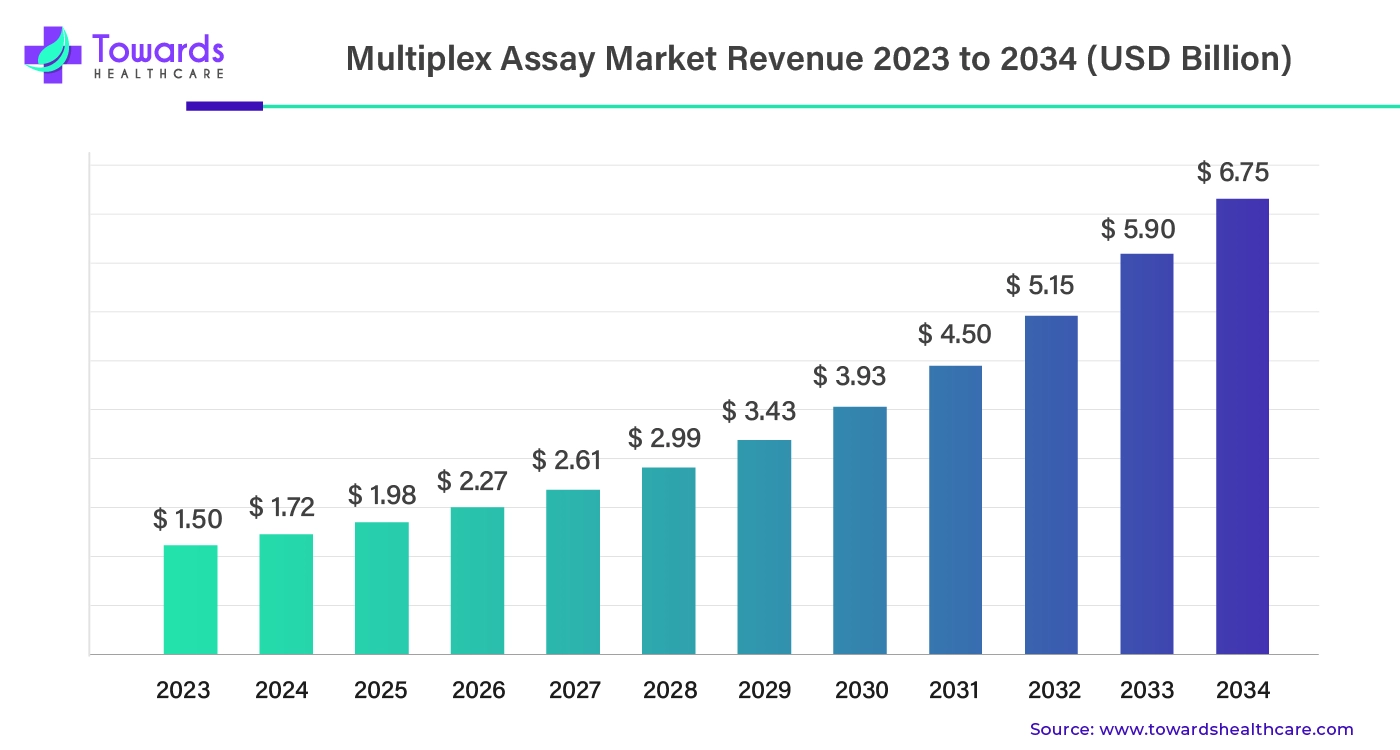Click the 2029 x-axis year label
The height and width of the screenshot is (750, 1400).
765,690
